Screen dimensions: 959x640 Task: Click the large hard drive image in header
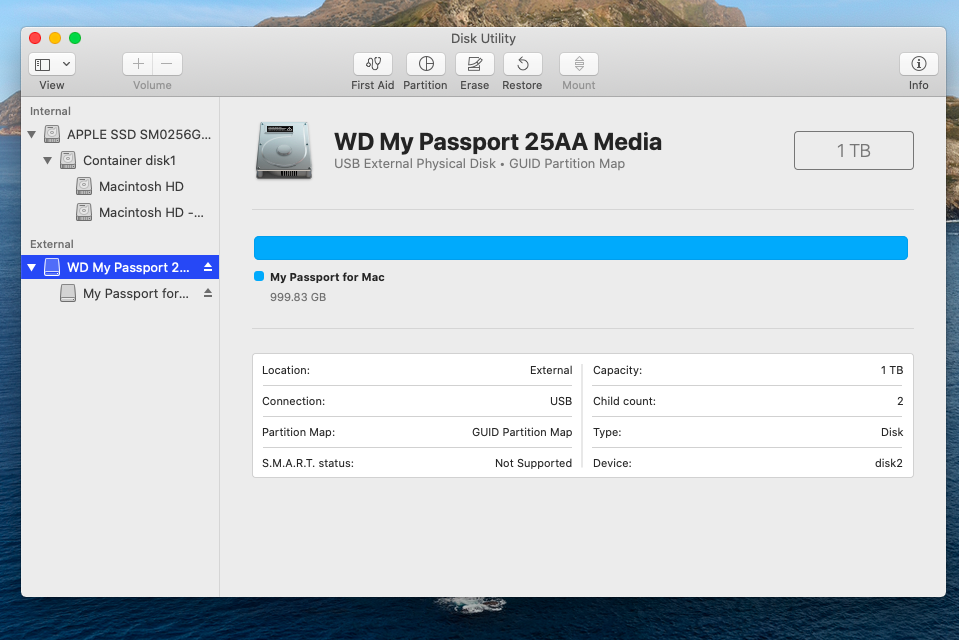click(x=284, y=151)
